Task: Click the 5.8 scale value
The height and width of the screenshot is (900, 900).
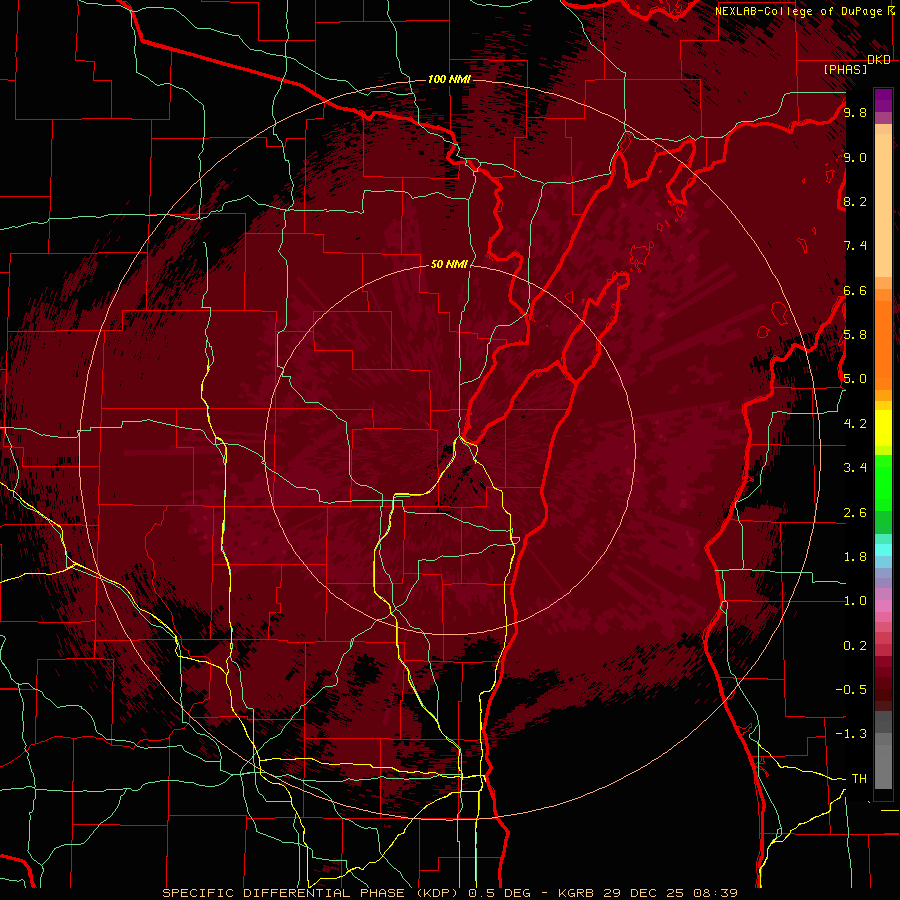Action: [855, 335]
